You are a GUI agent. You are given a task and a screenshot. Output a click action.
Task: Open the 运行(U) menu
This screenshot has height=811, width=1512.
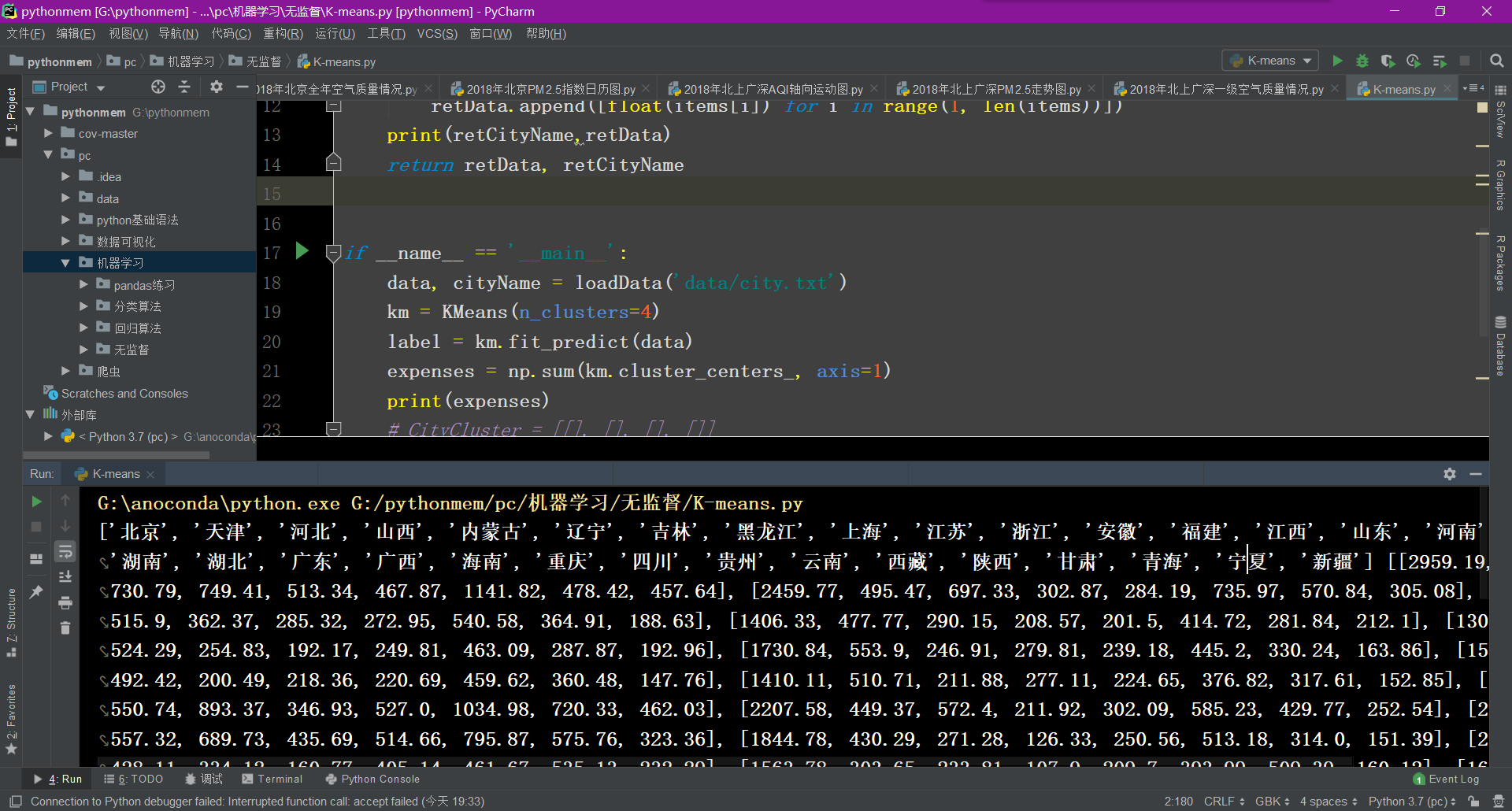pyautogui.click(x=335, y=34)
